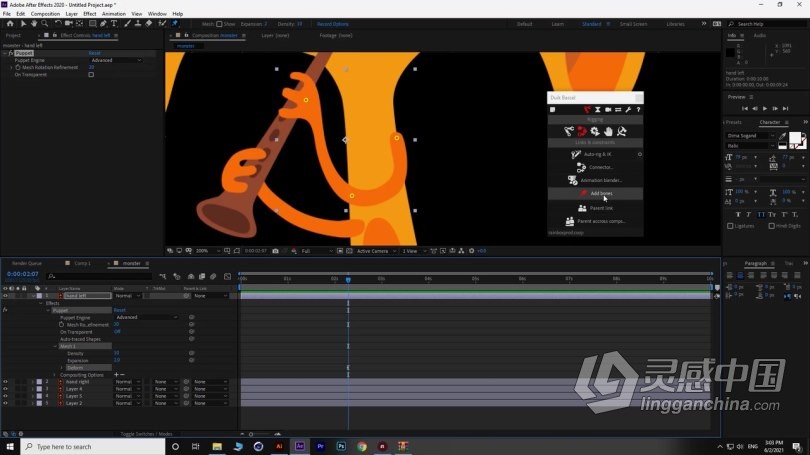
Task: Click Add bones in Duik
Action: (595, 193)
